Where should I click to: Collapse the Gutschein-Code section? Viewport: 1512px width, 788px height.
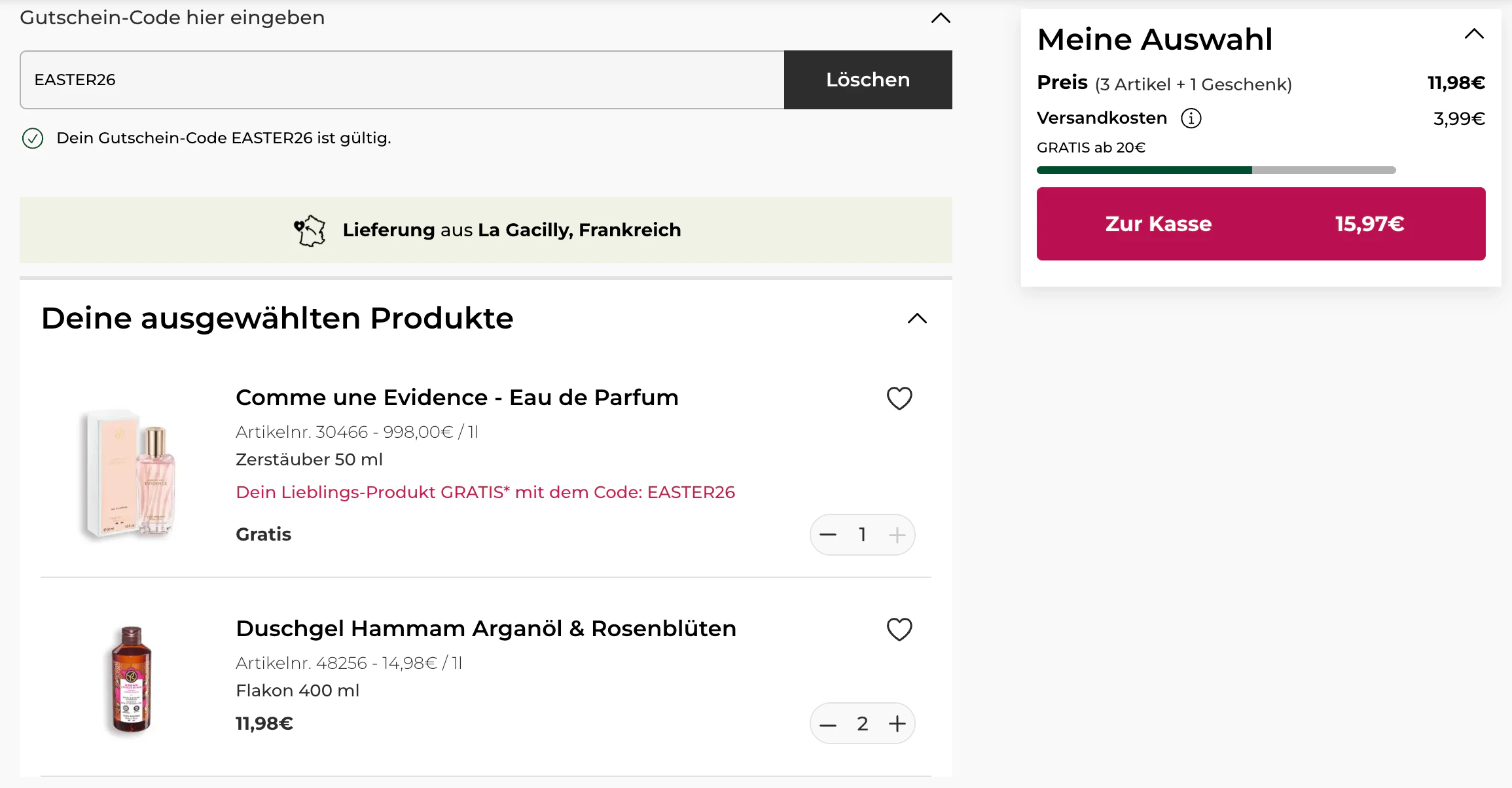point(941,18)
